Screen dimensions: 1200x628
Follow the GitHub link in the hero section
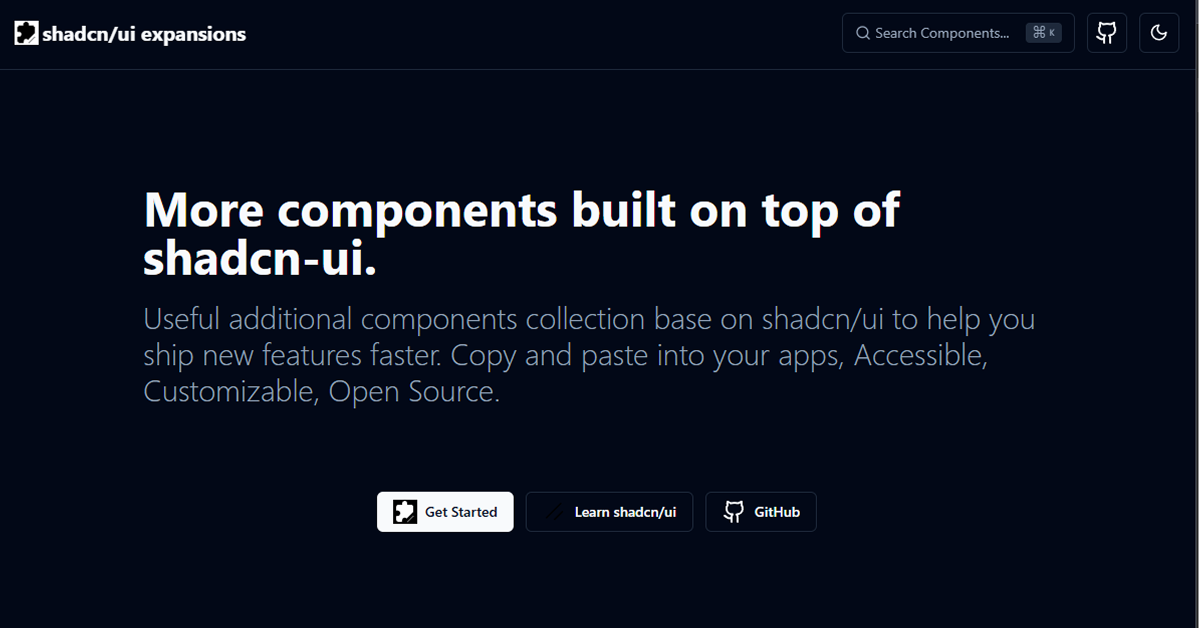[x=761, y=511]
